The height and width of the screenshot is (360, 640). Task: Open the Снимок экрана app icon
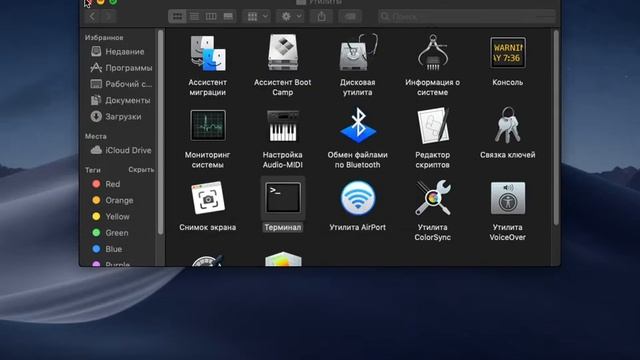[208, 198]
